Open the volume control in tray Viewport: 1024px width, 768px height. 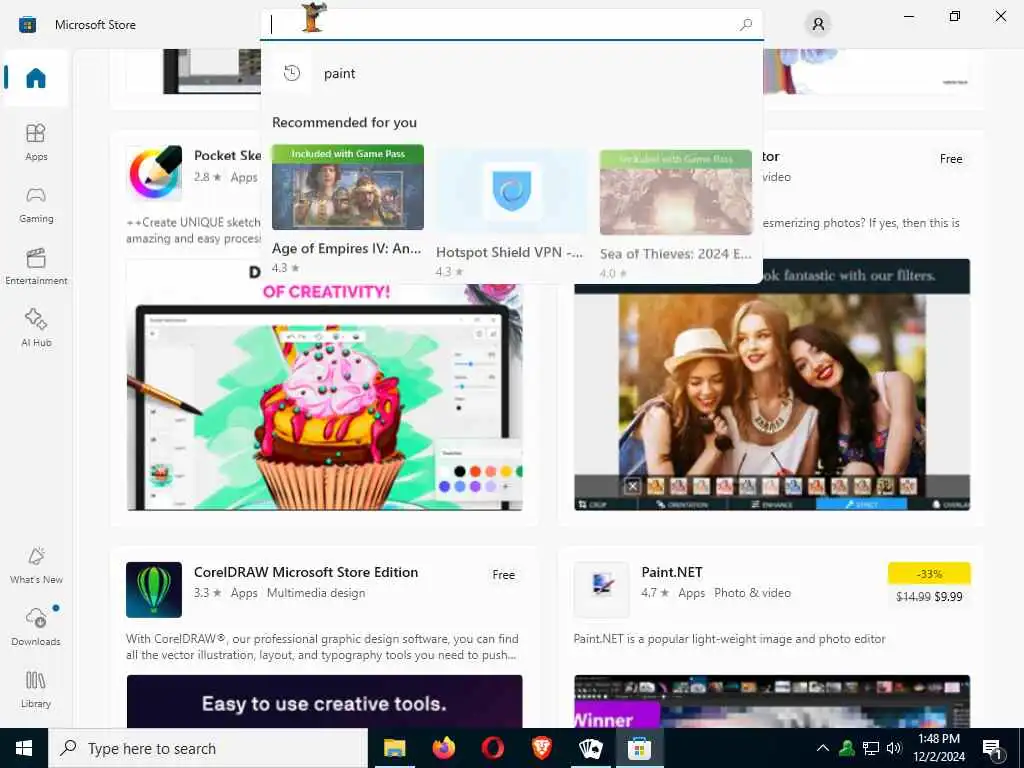coord(894,748)
